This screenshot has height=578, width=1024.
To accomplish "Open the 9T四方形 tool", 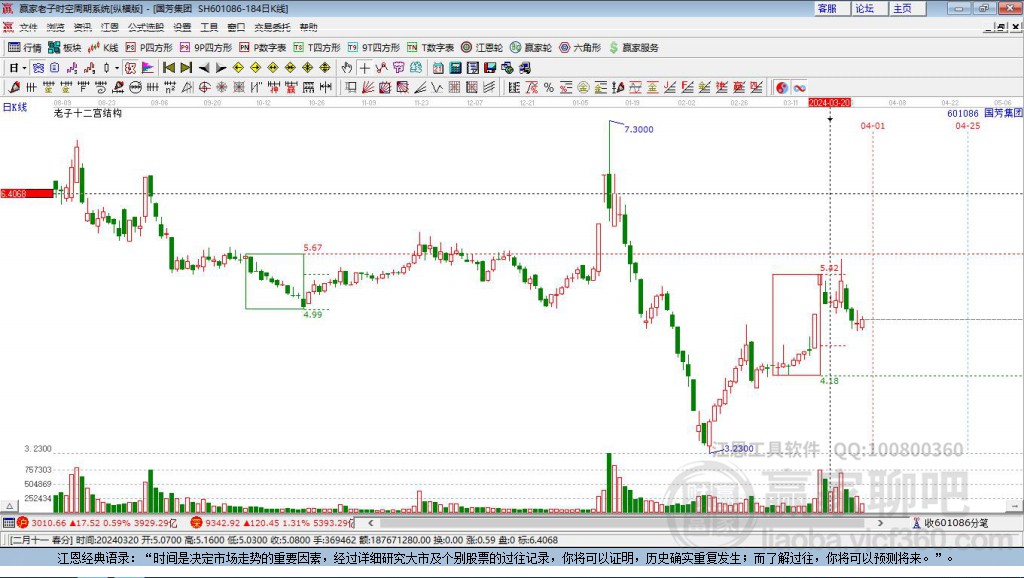I will (374, 48).
